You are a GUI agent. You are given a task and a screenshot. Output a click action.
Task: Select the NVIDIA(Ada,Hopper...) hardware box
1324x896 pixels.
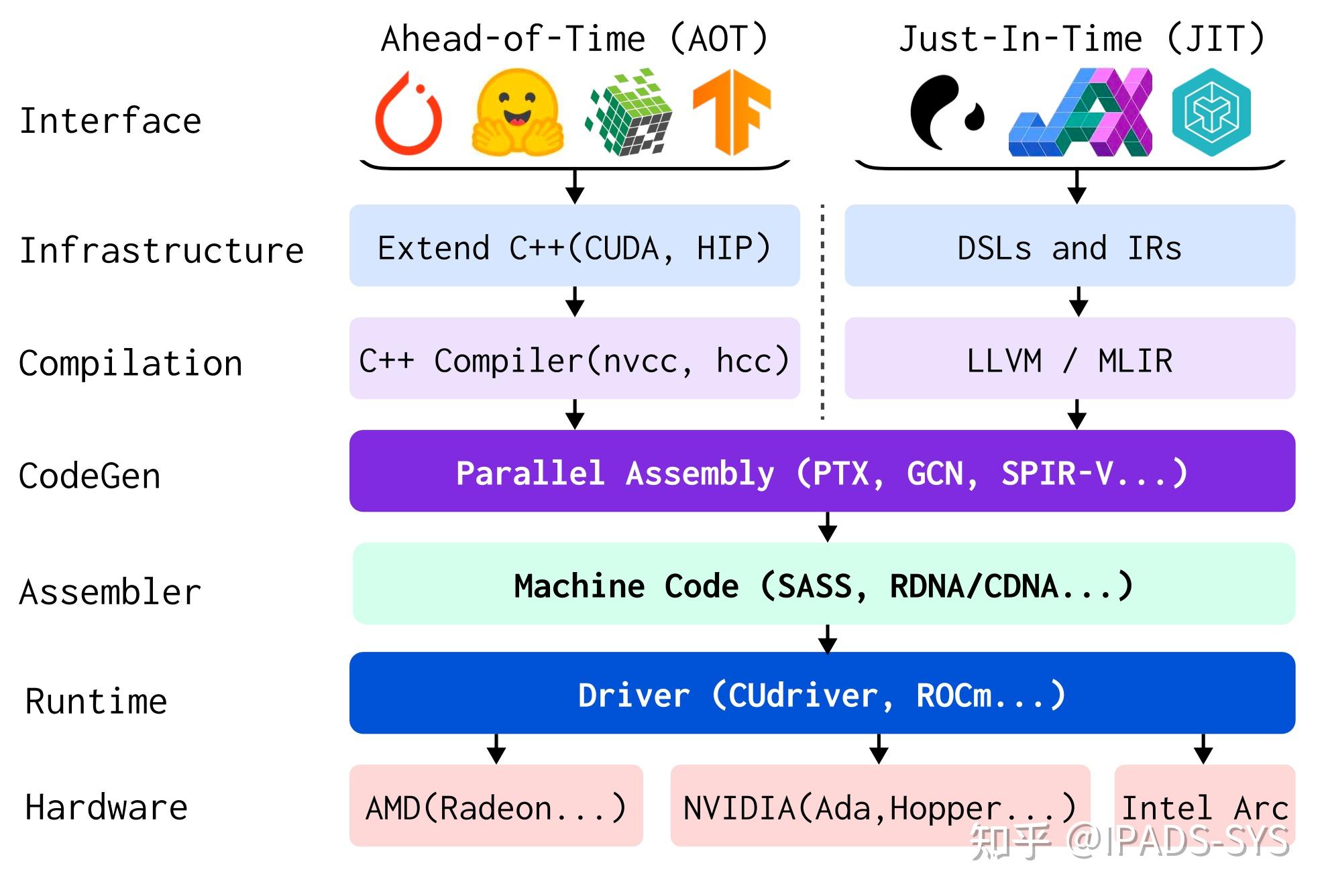pyautogui.click(x=879, y=805)
